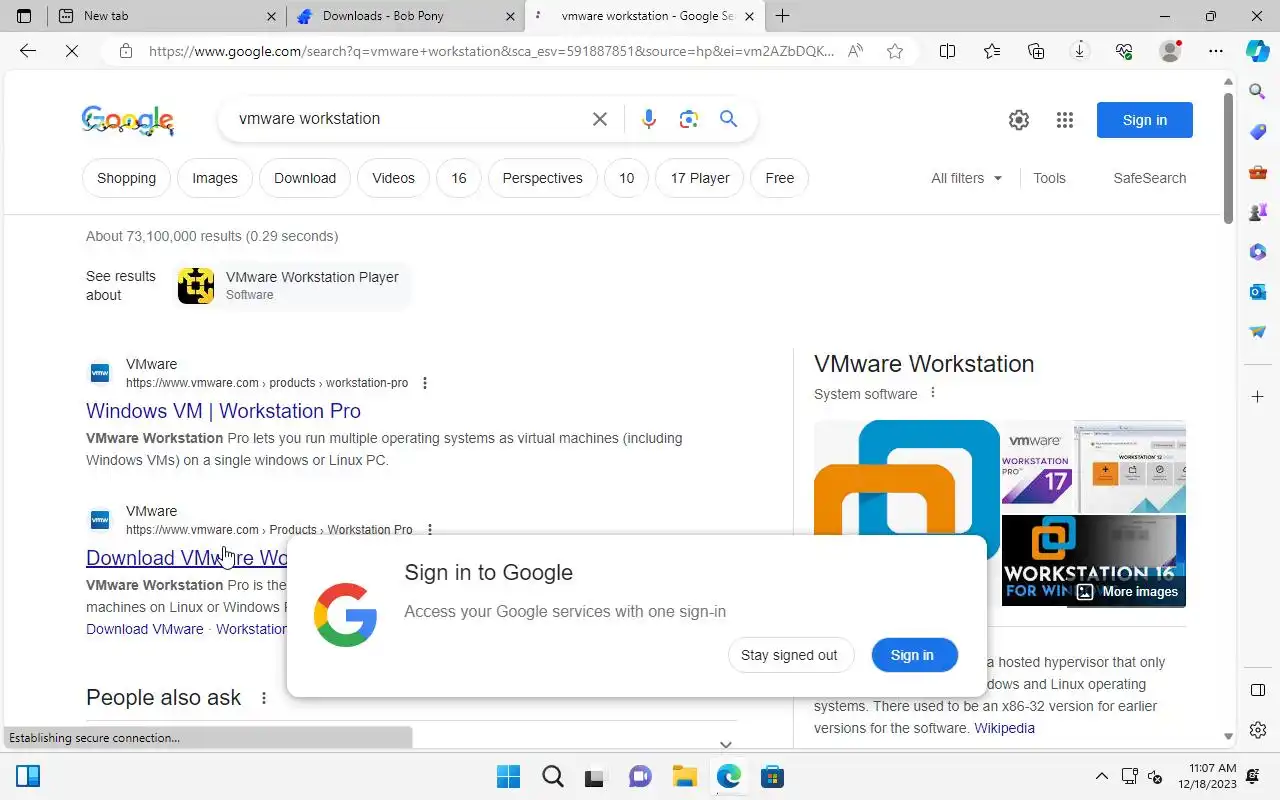Image resolution: width=1280 pixels, height=800 pixels.
Task: Open SafeSearch settings link
Action: tap(1150, 178)
